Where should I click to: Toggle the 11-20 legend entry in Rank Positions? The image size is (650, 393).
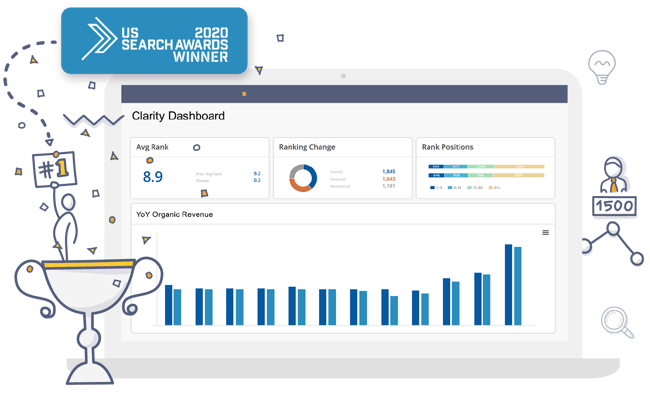(475, 188)
